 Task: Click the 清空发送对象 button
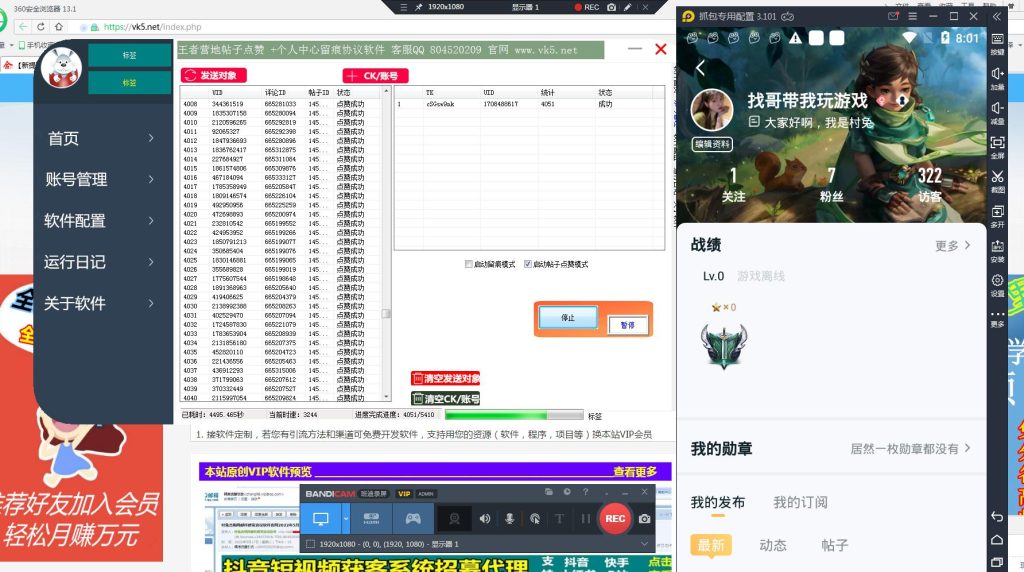click(446, 379)
